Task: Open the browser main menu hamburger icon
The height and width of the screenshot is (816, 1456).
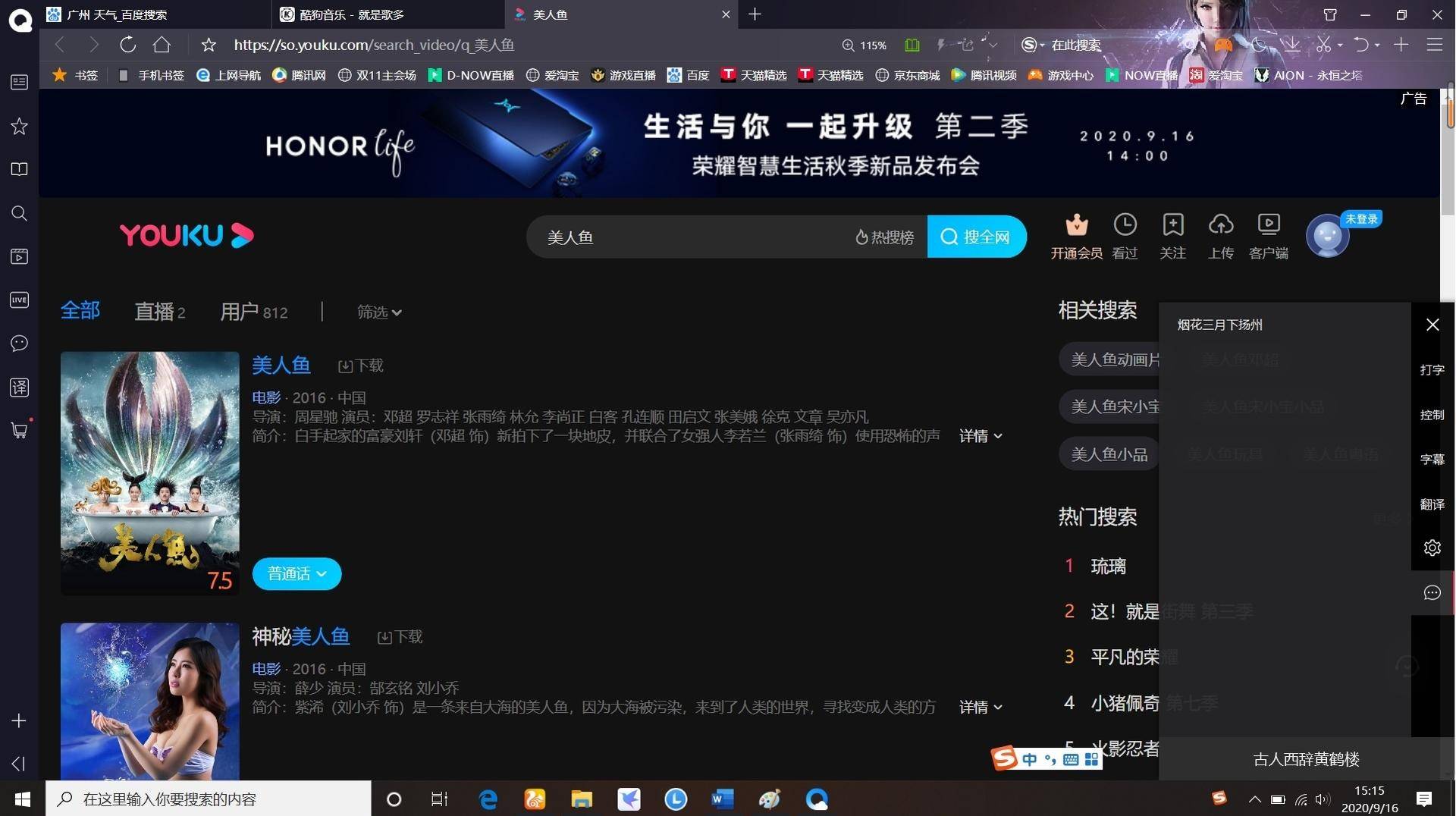Action: [1434, 45]
